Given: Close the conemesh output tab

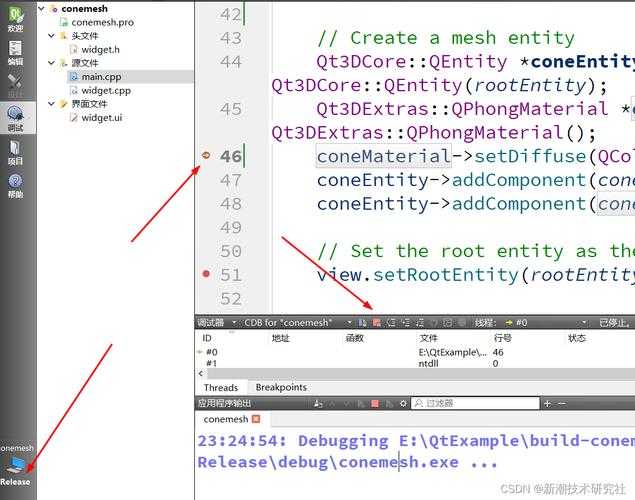Looking at the screenshot, I should point(256,420).
